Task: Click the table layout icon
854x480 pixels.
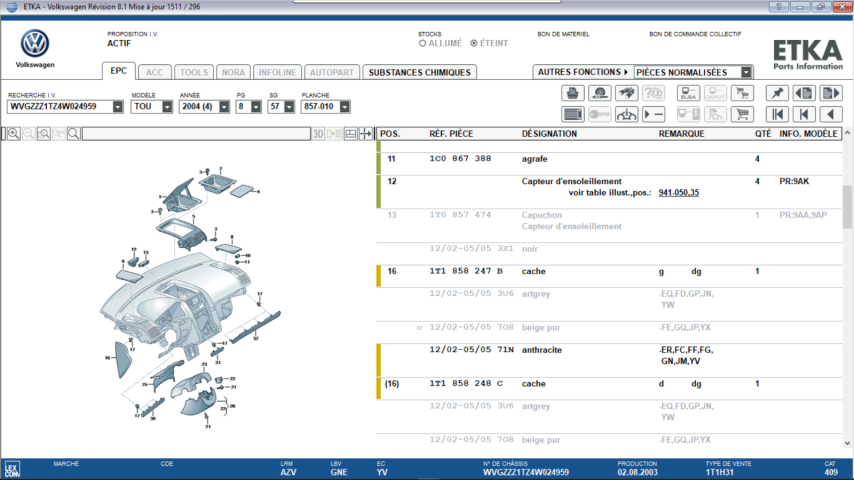Action: pyautogui.click(x=351, y=133)
